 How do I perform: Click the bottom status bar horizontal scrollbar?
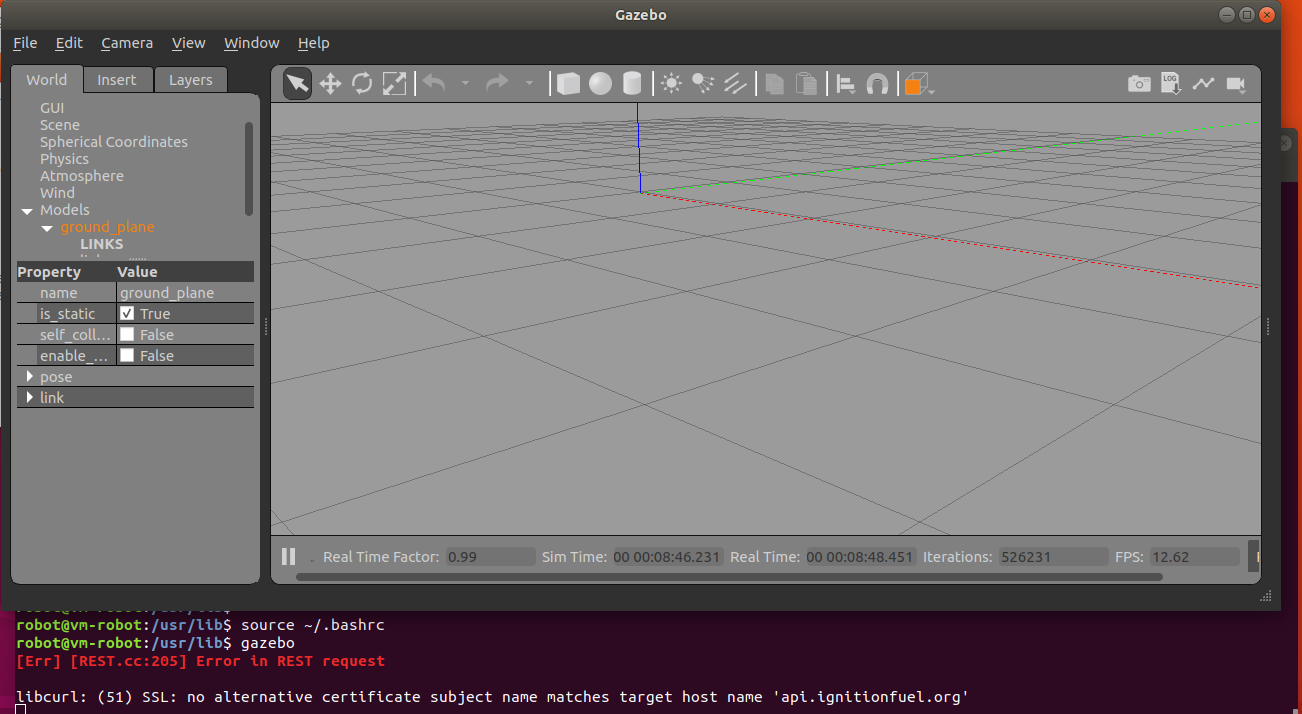(x=729, y=576)
